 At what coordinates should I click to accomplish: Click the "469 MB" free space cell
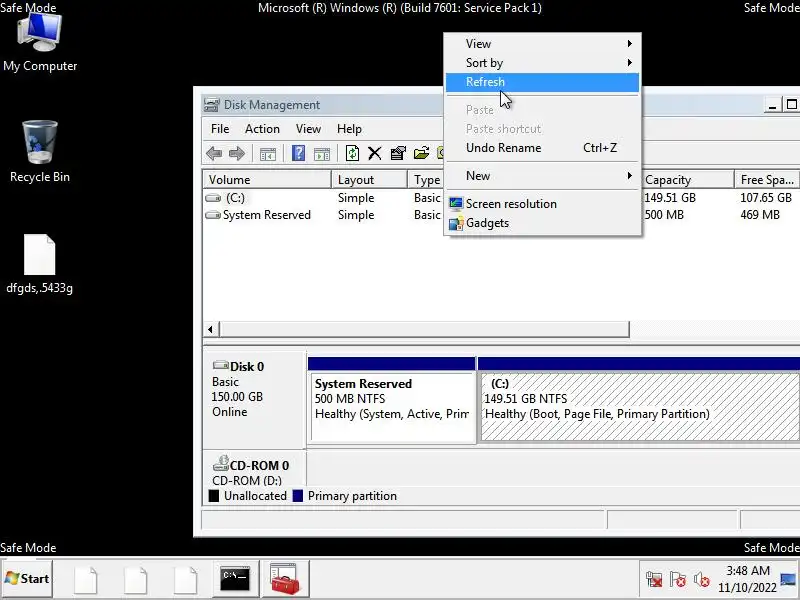760,215
